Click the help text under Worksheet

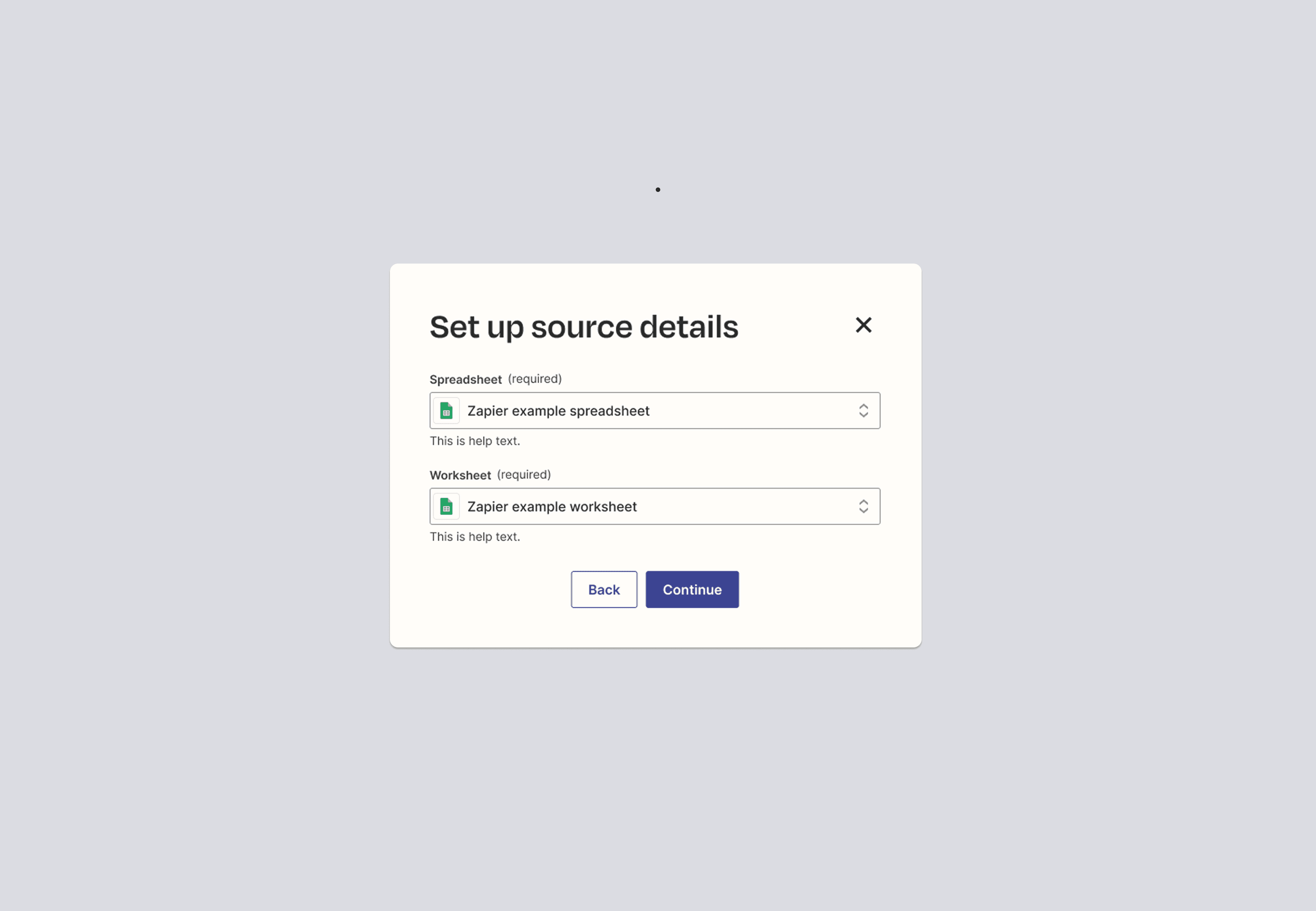point(474,536)
